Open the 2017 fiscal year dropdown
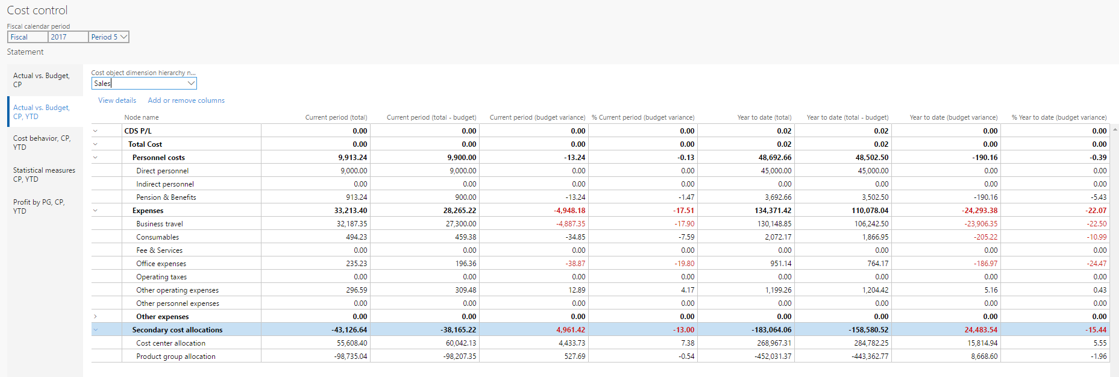 (x=68, y=36)
